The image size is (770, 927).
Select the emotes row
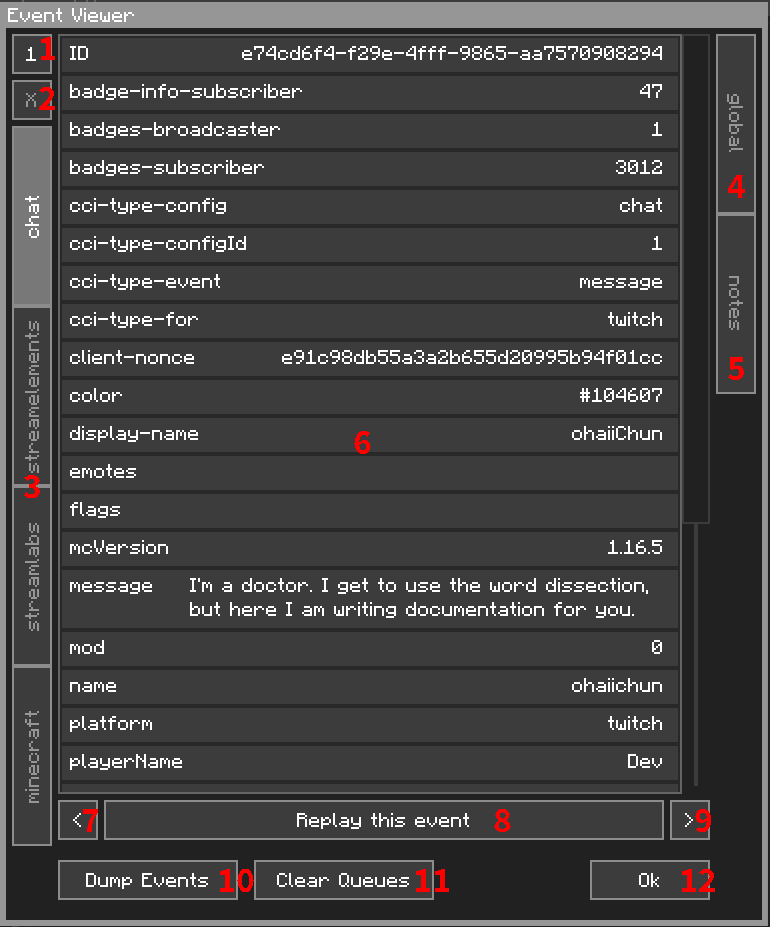tap(370, 472)
